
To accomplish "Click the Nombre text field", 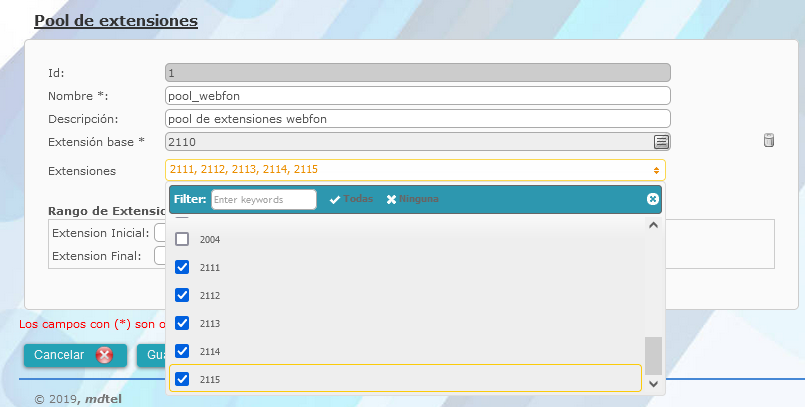I will [417, 96].
